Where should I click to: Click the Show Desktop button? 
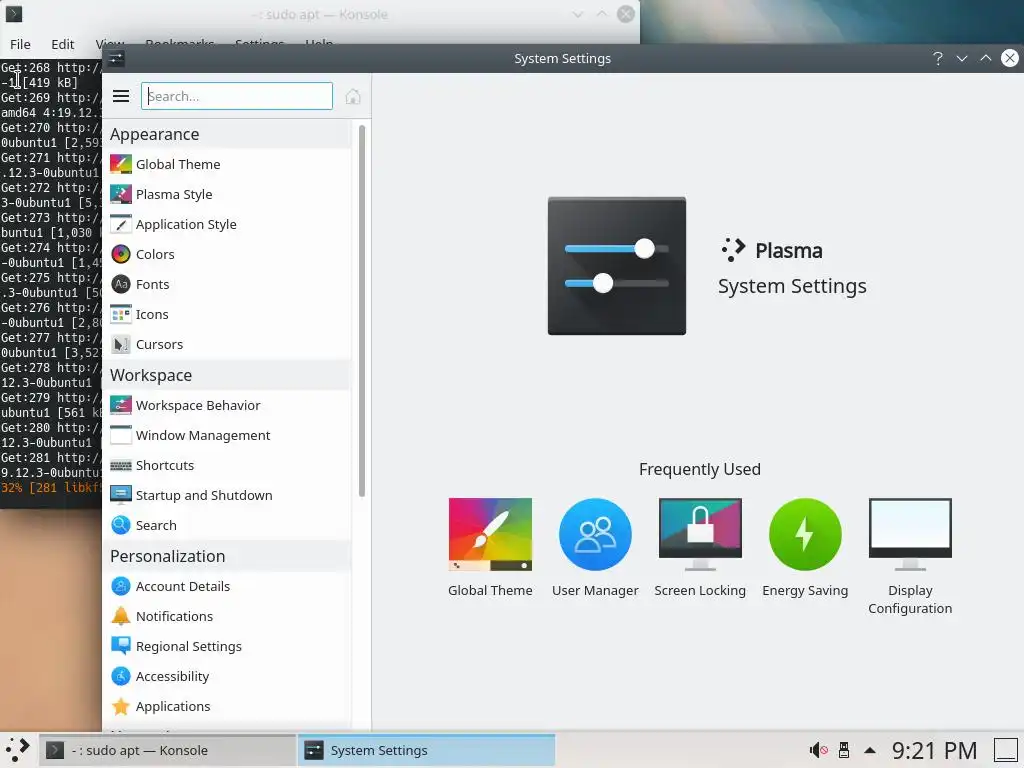click(x=1006, y=750)
